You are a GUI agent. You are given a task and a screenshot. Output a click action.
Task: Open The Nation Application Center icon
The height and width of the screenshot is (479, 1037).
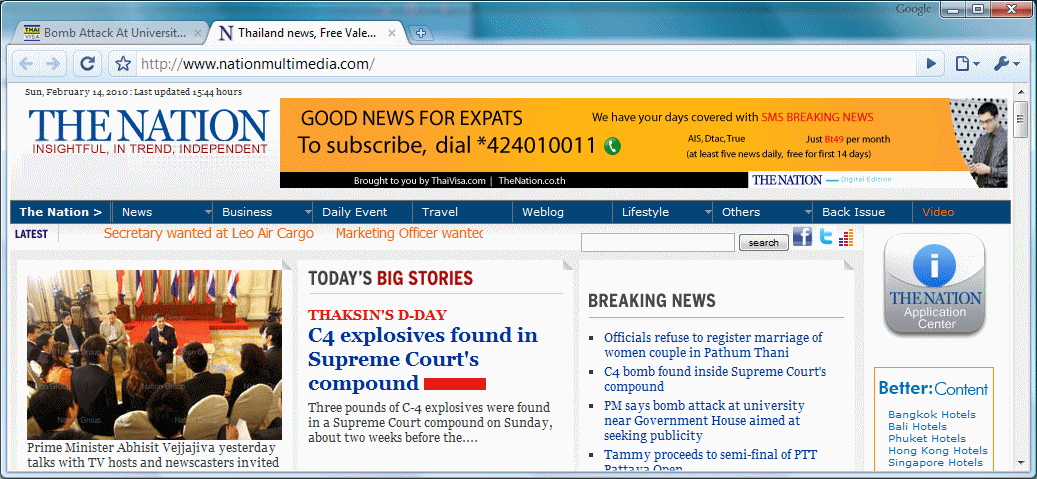click(934, 284)
